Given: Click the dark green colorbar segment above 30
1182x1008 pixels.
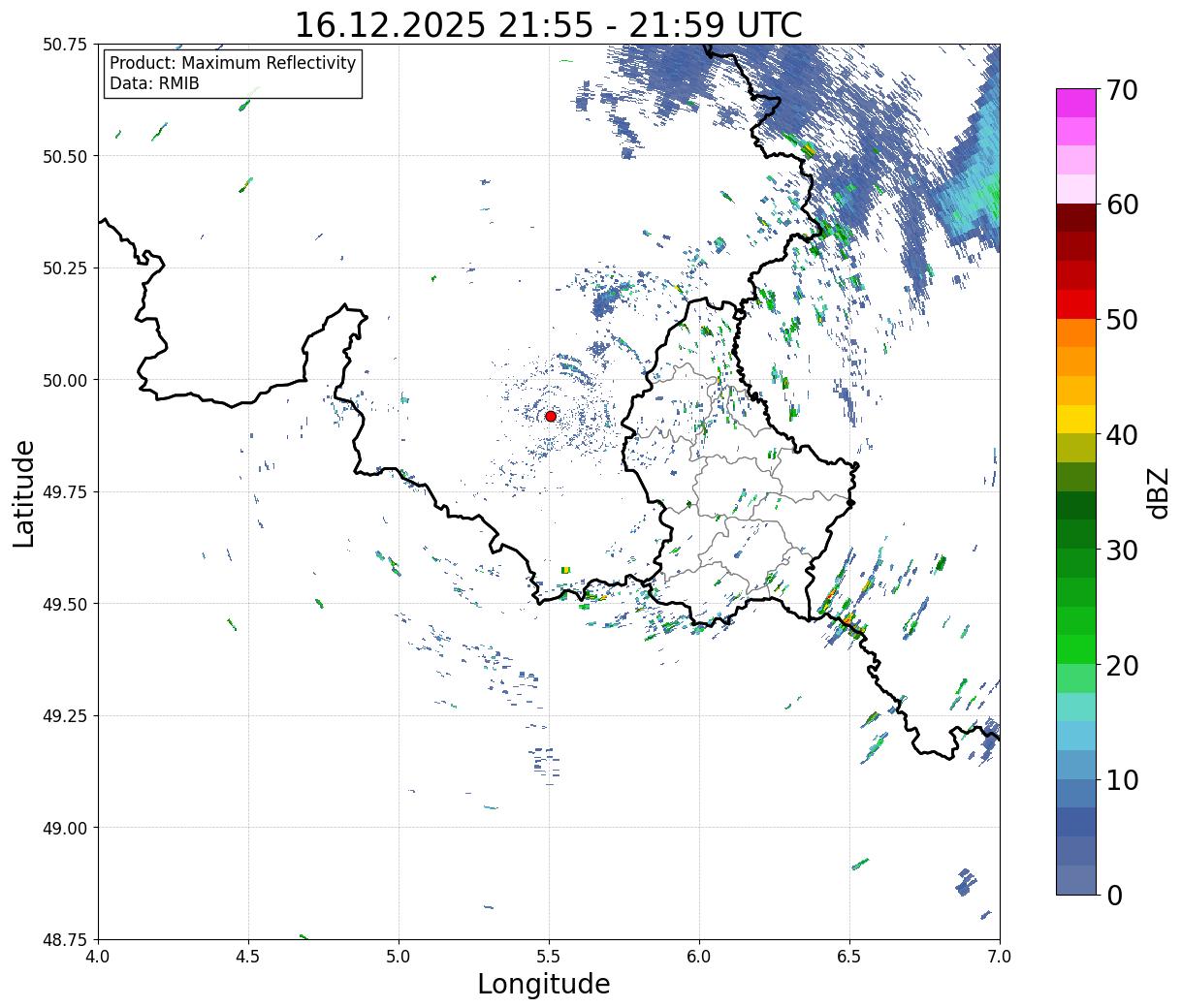Looking at the screenshot, I should tap(1076, 506).
